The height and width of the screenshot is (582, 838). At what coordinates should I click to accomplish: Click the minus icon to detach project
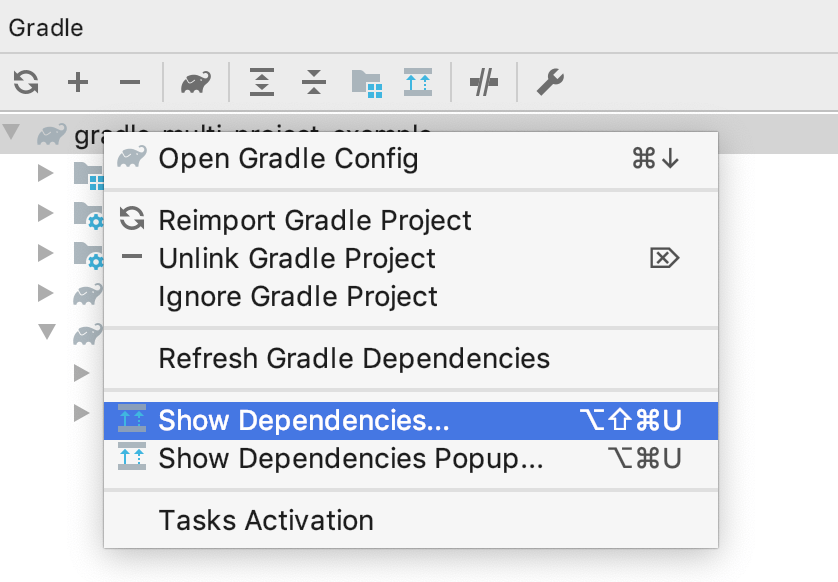click(129, 82)
